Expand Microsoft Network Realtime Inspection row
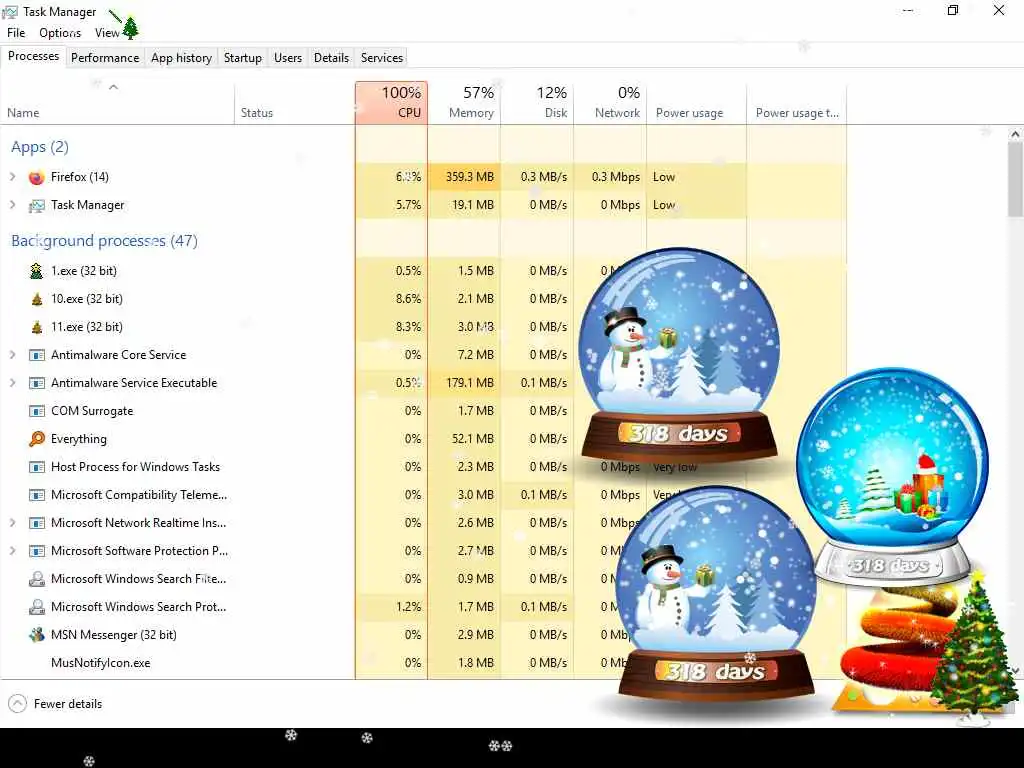Image resolution: width=1024 pixels, height=768 pixels. [x=12, y=523]
